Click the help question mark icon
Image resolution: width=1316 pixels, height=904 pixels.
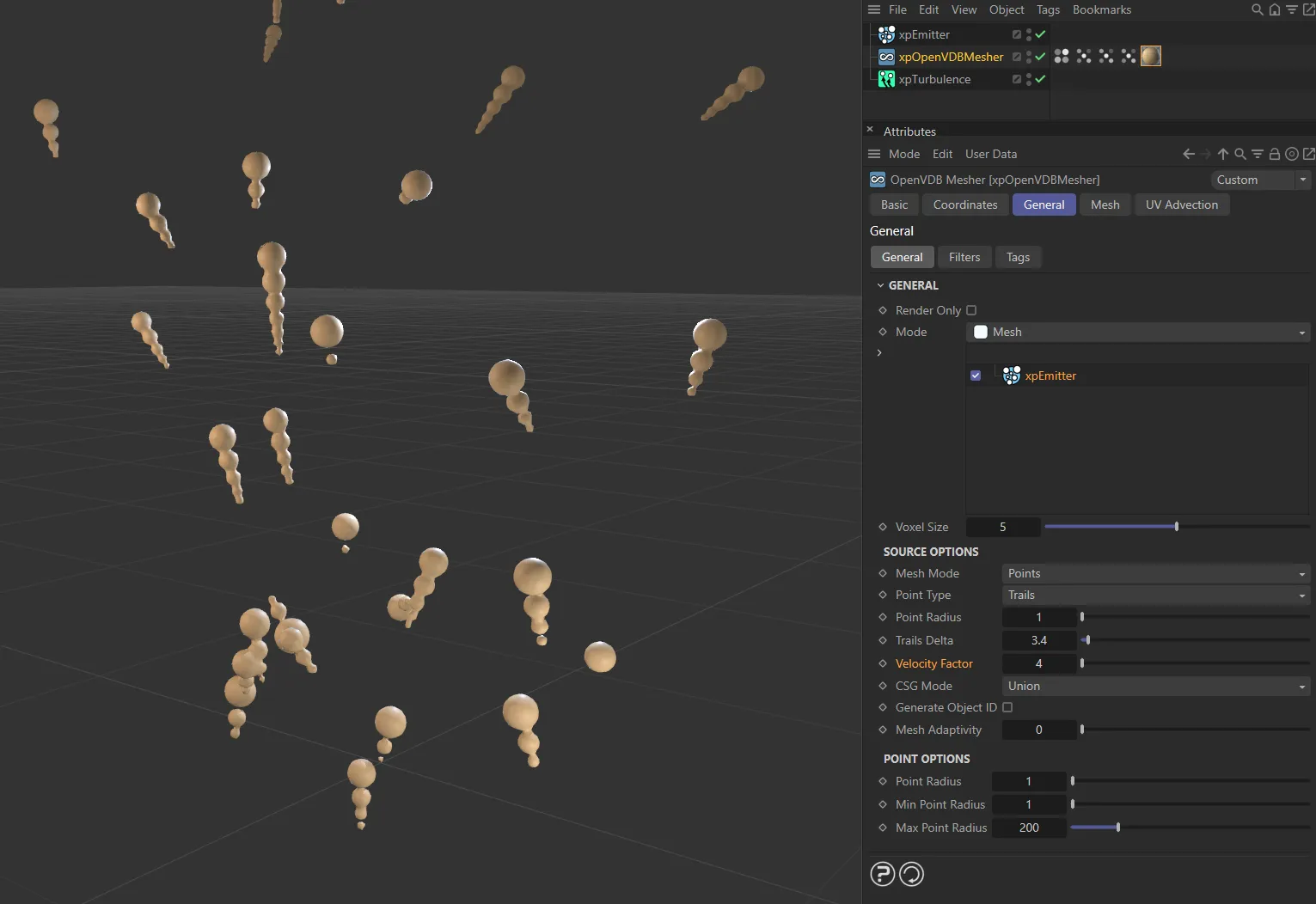click(x=882, y=874)
